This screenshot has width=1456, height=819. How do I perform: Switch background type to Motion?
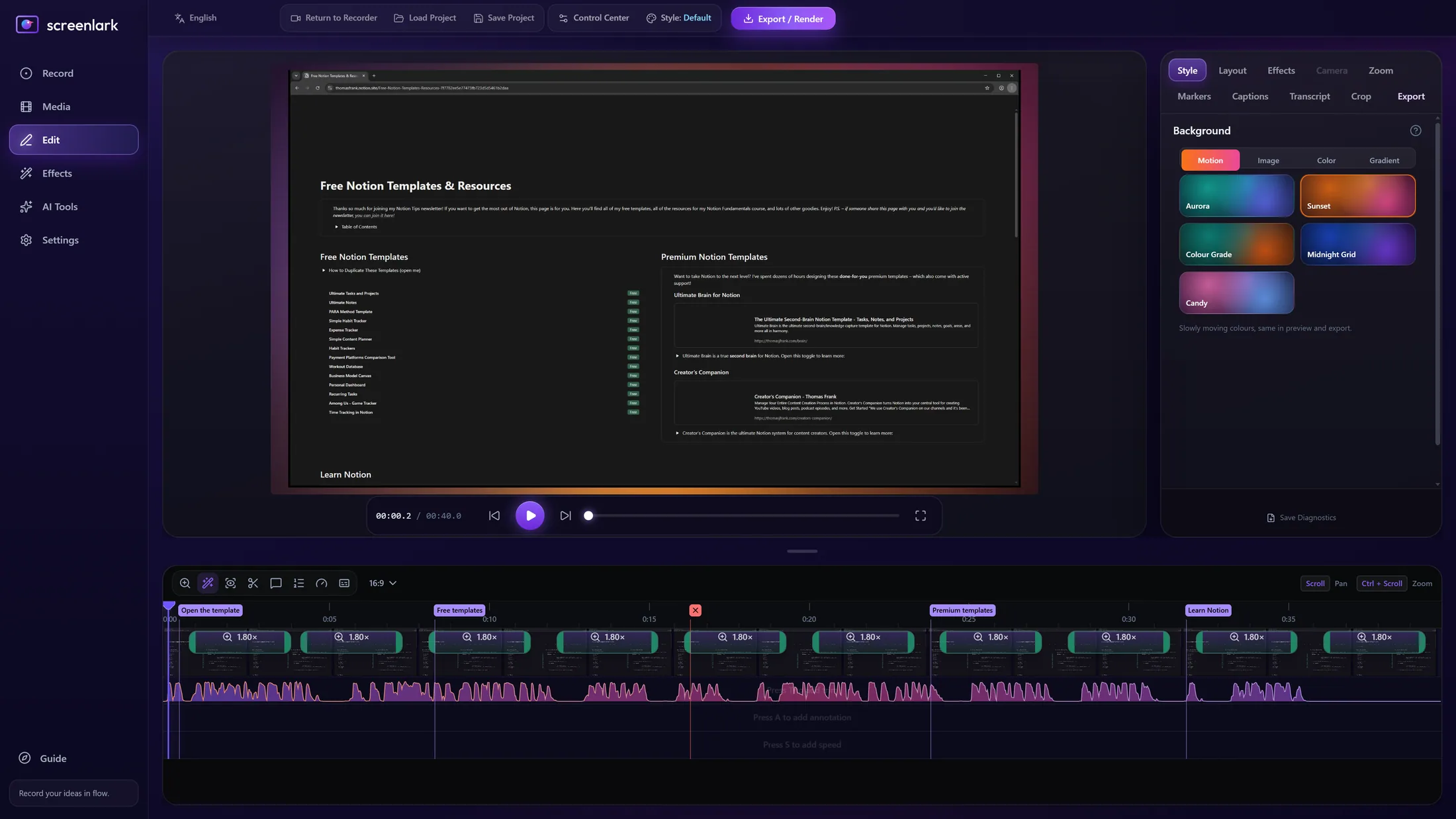[x=1210, y=161]
